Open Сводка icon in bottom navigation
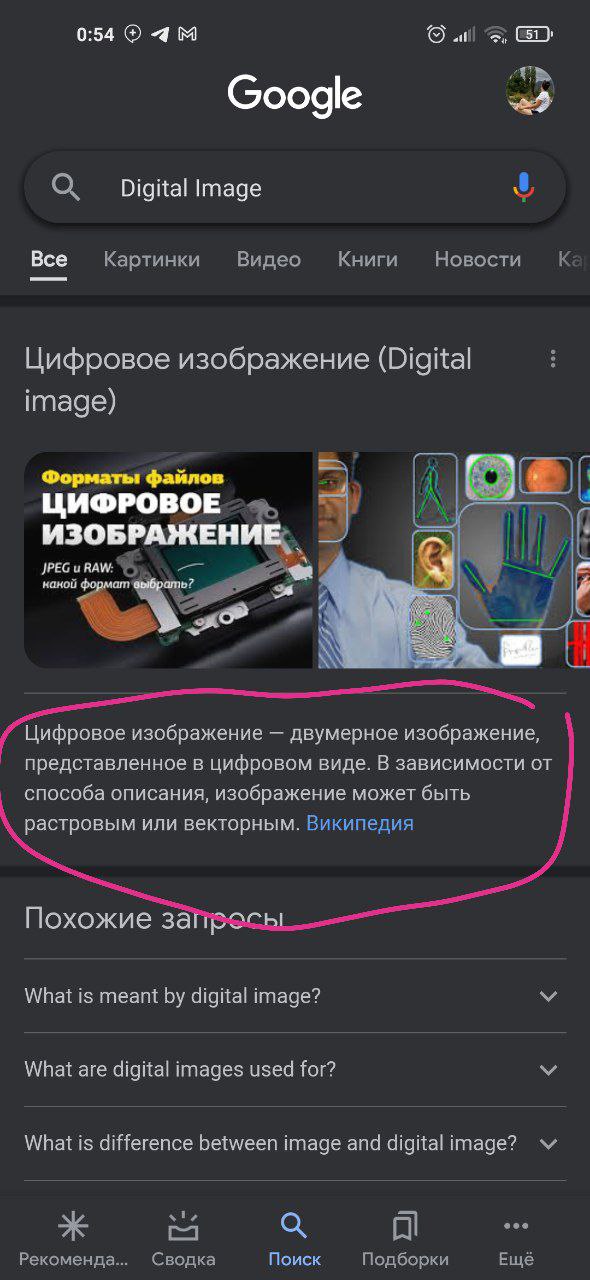Screen dimensions: 590x1280 coord(183,1225)
